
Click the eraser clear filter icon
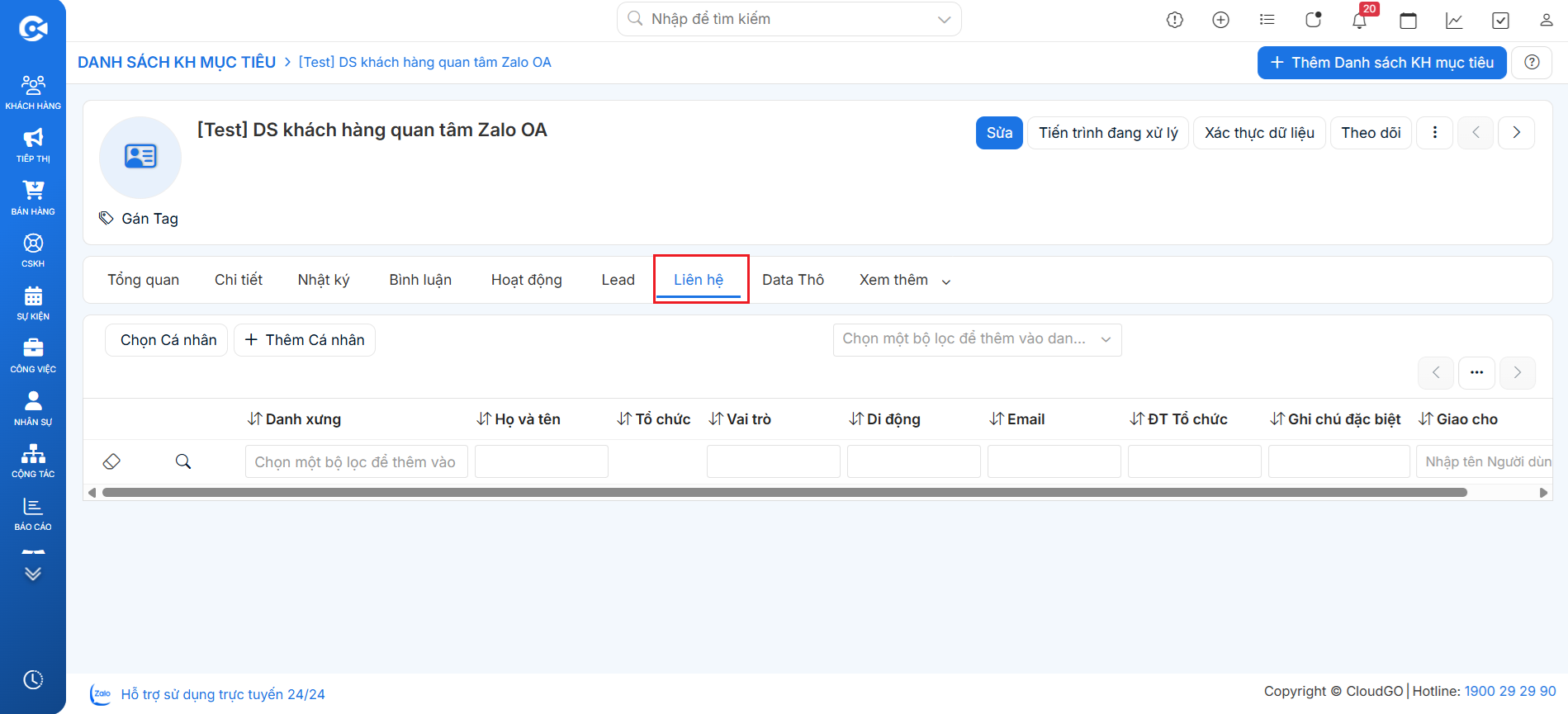111,461
